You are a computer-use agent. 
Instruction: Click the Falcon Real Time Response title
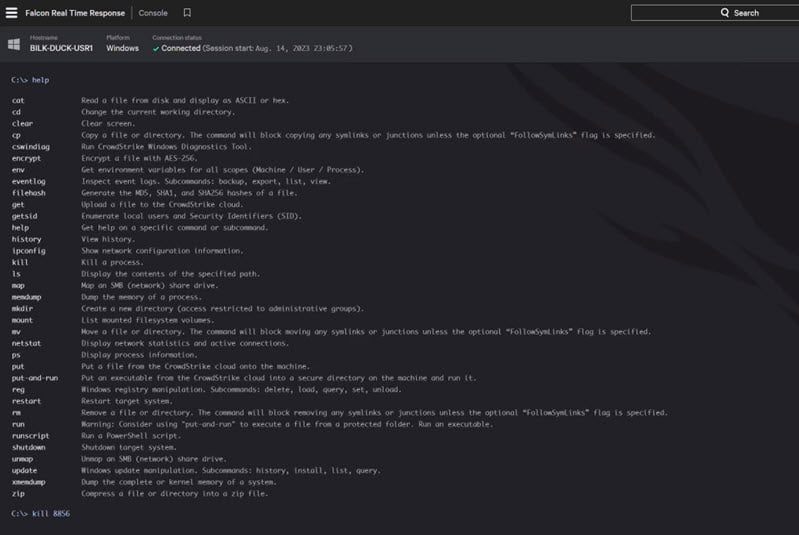77,13
